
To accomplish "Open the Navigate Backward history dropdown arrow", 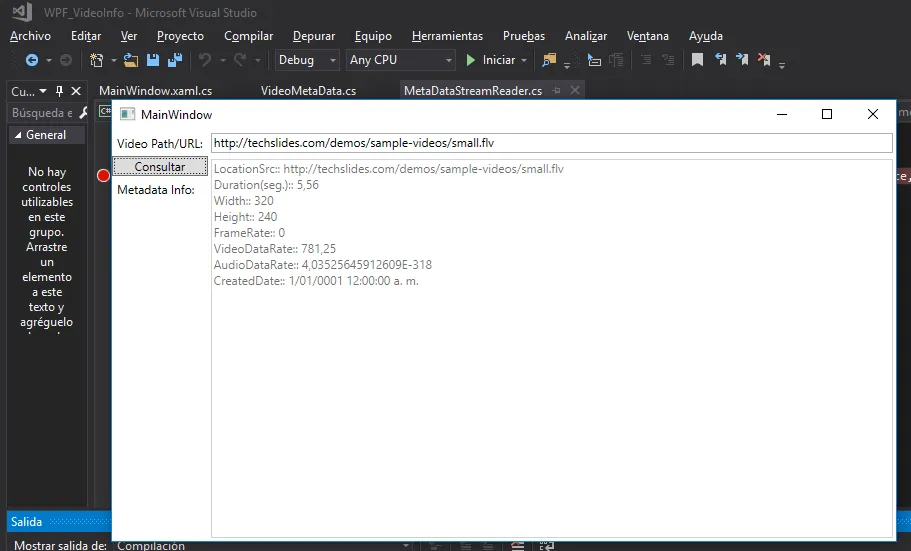I will [x=49, y=60].
